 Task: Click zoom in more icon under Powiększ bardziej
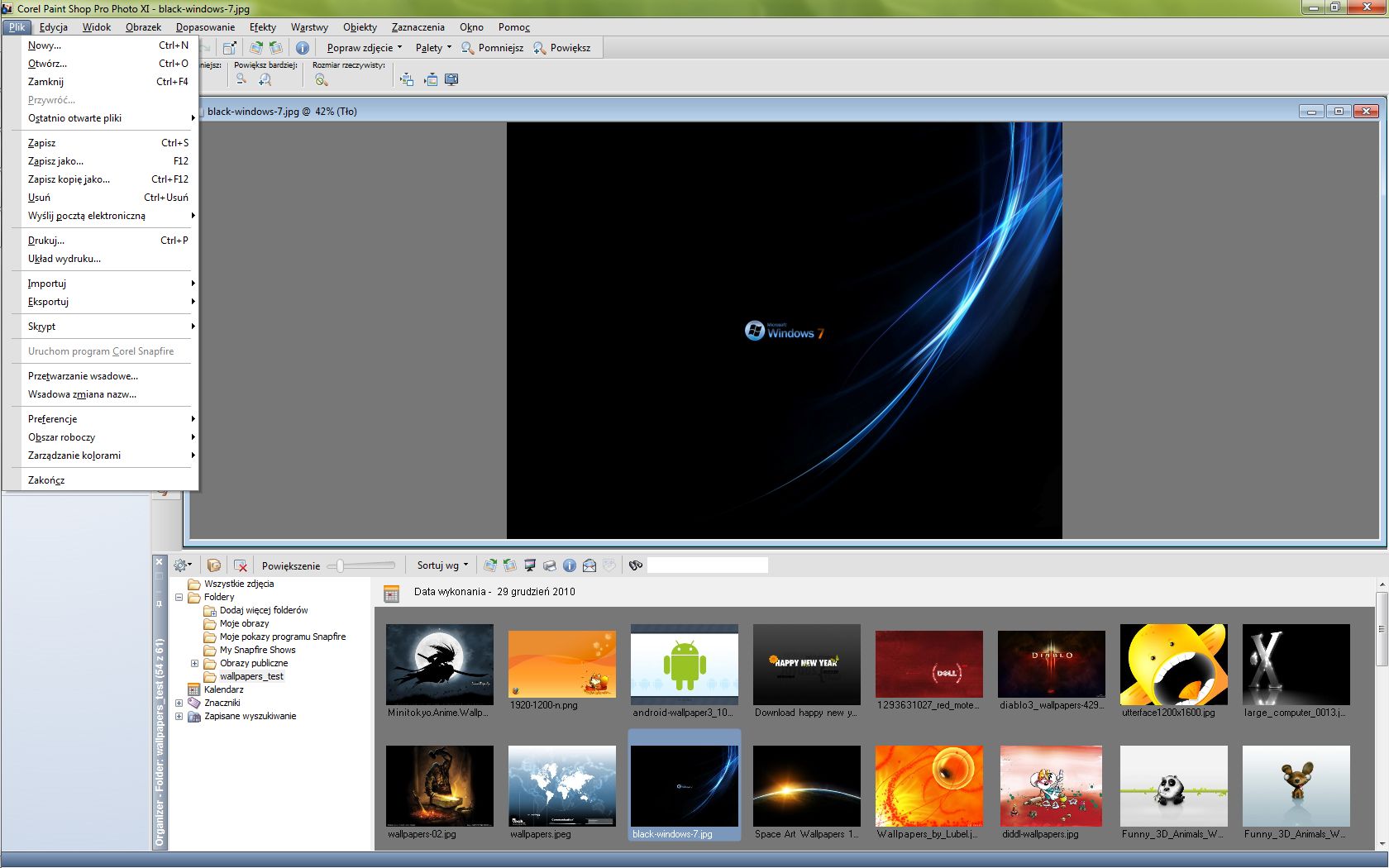click(x=265, y=79)
